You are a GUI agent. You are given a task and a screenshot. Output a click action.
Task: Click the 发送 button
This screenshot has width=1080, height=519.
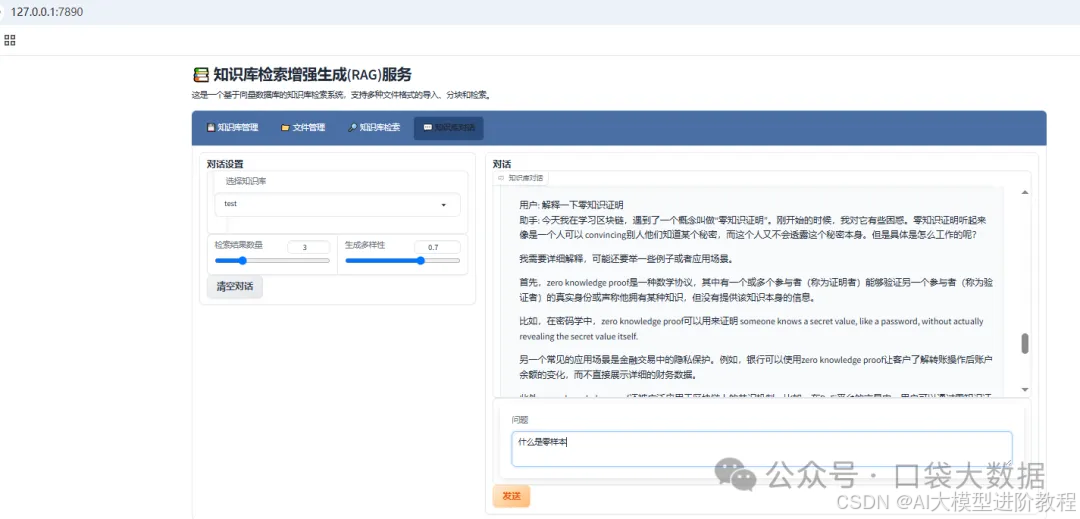[511, 496]
